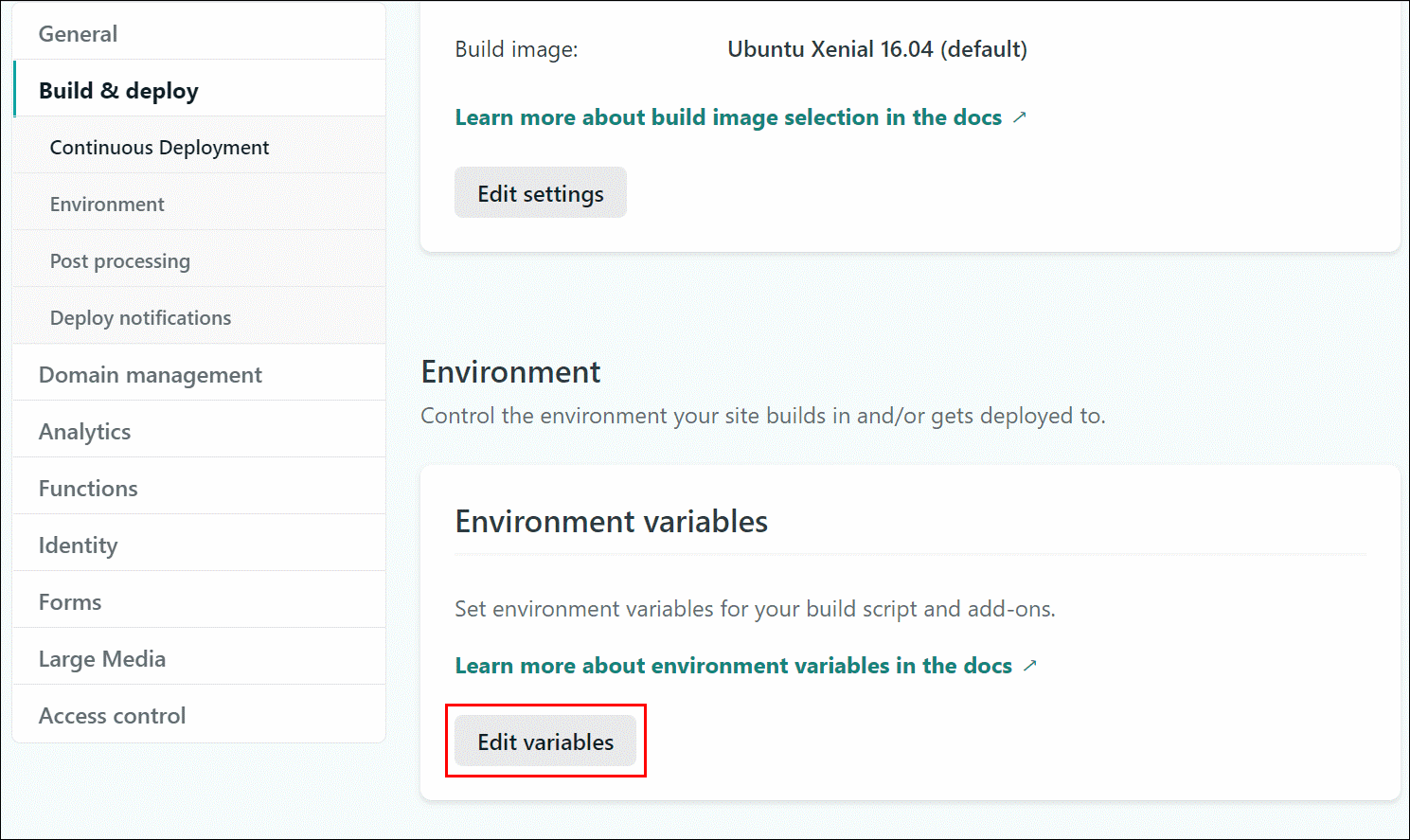
Task: Navigate to Deploy notifications subsection
Action: tap(140, 318)
